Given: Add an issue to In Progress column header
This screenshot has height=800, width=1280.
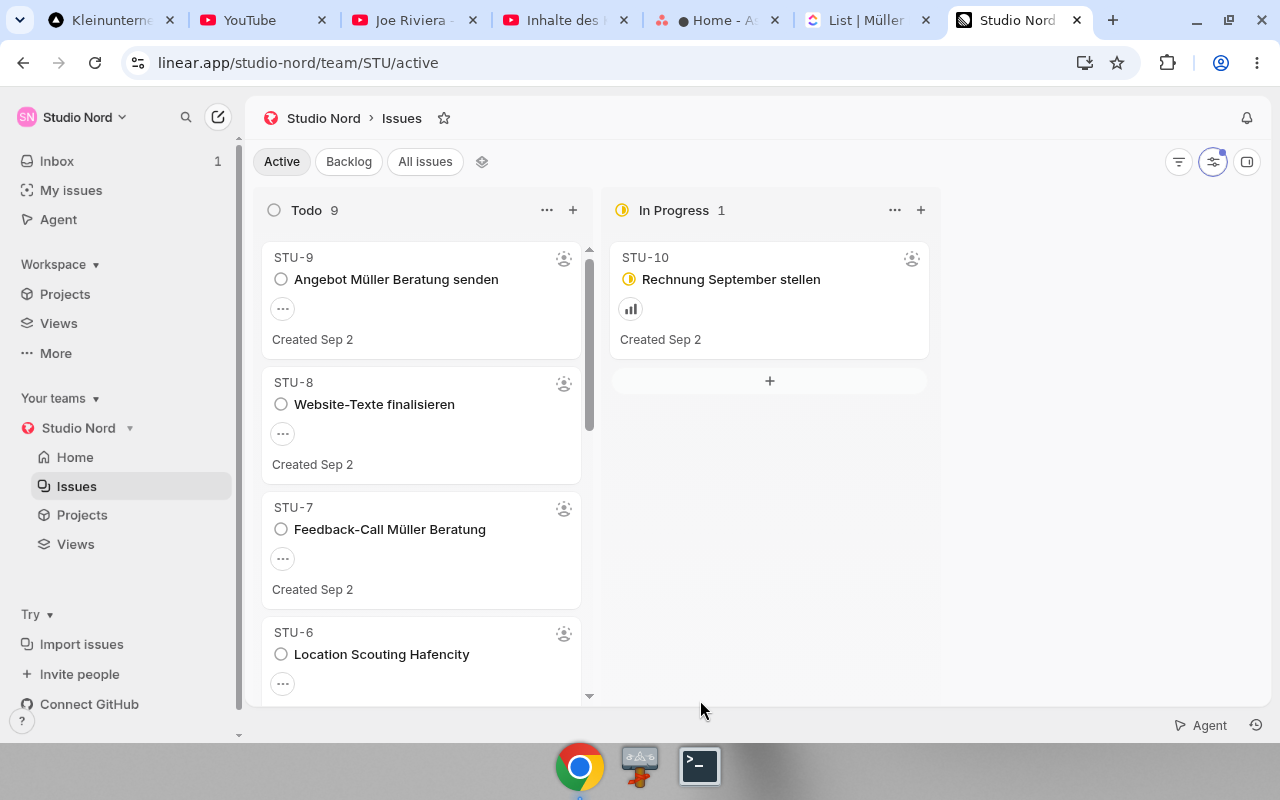Looking at the screenshot, I should click(x=921, y=210).
